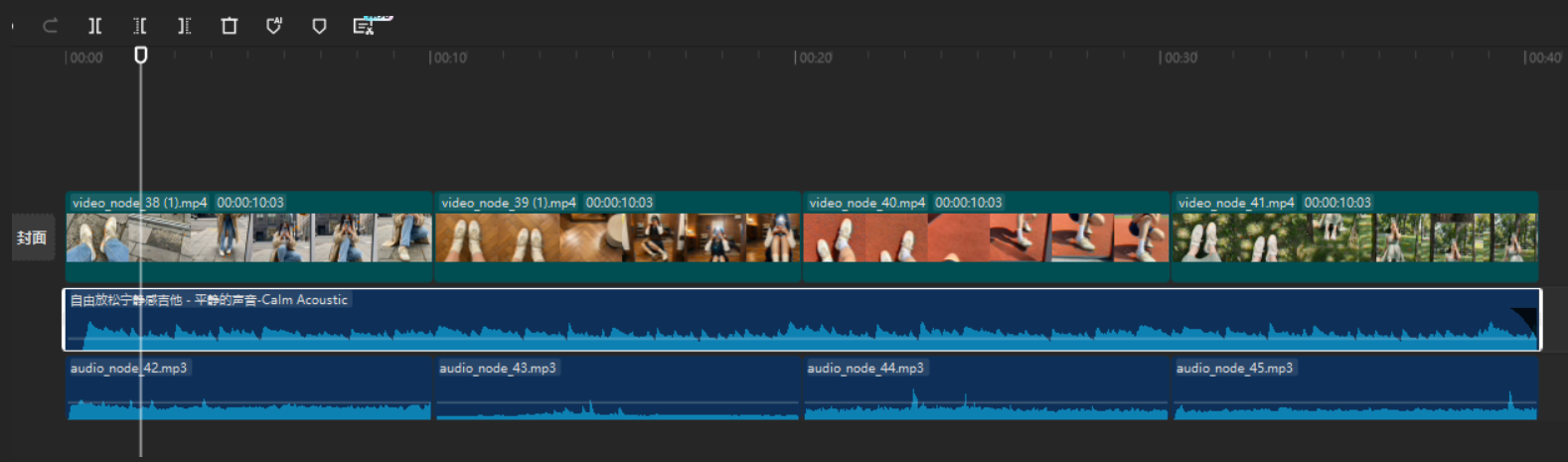The height and width of the screenshot is (462, 1568).
Task: Select the audio_node_44.mp3 clip
Action: pyautogui.click(x=987, y=388)
